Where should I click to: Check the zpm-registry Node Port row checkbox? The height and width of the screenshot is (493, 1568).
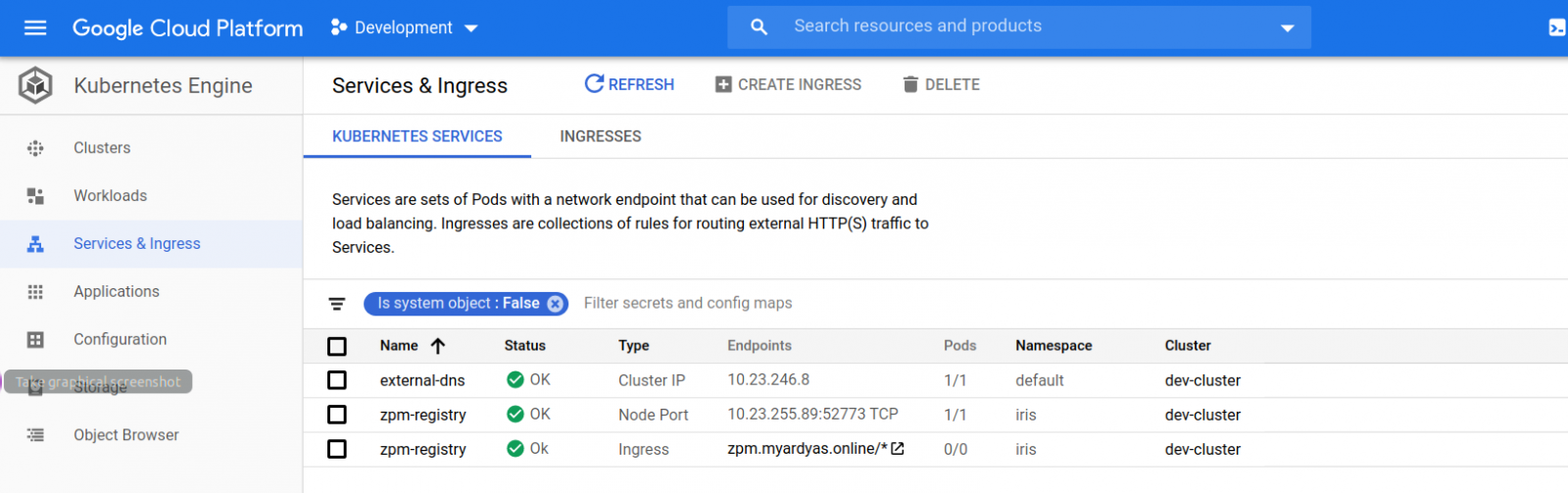point(337,415)
